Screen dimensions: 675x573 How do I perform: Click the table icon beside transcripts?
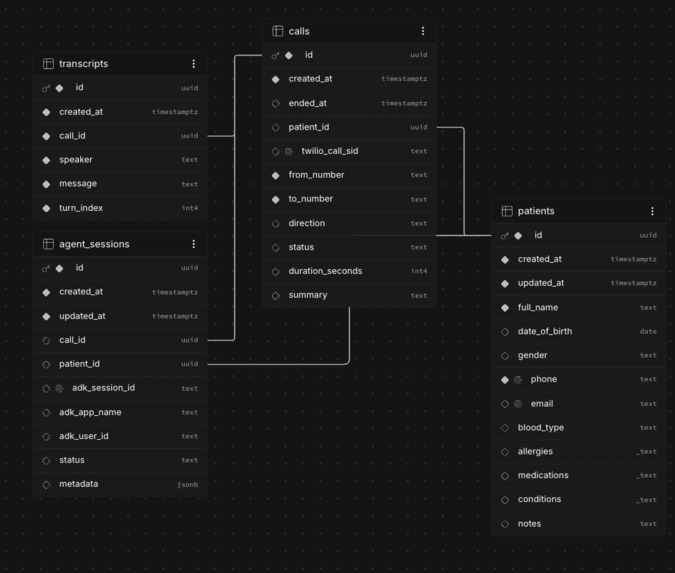coord(48,64)
